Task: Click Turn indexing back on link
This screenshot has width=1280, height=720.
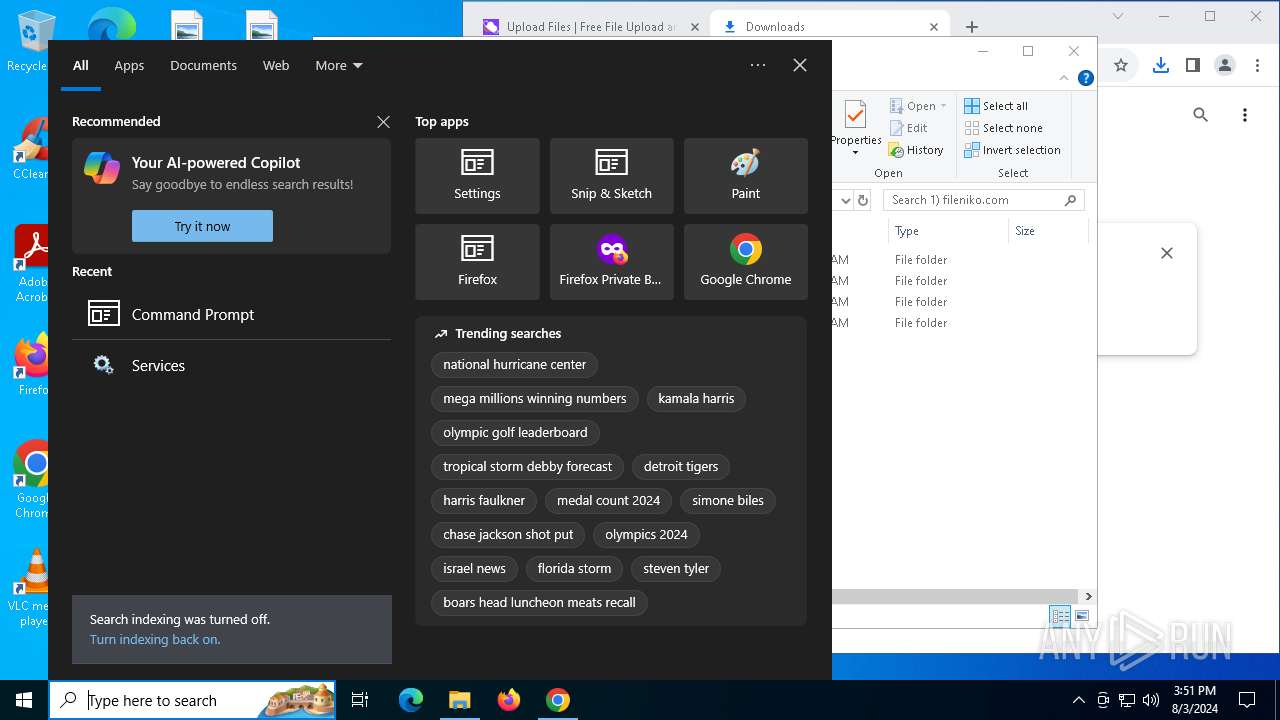Action: [155, 639]
